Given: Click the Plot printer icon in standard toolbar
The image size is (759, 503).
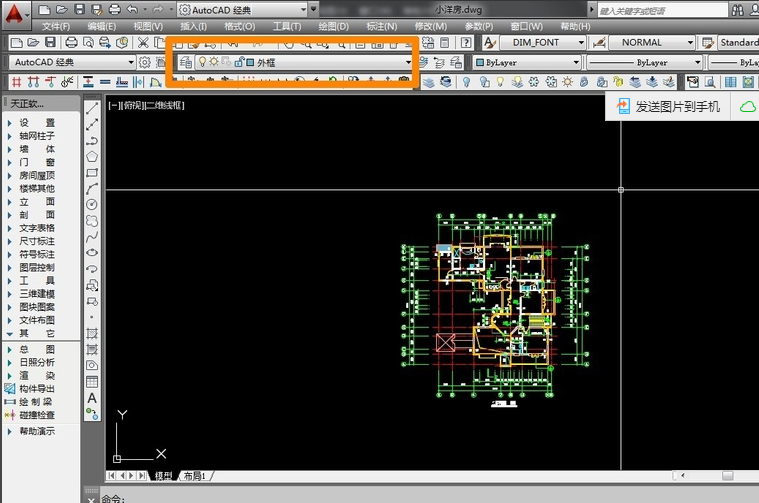Looking at the screenshot, I should tap(71, 43).
